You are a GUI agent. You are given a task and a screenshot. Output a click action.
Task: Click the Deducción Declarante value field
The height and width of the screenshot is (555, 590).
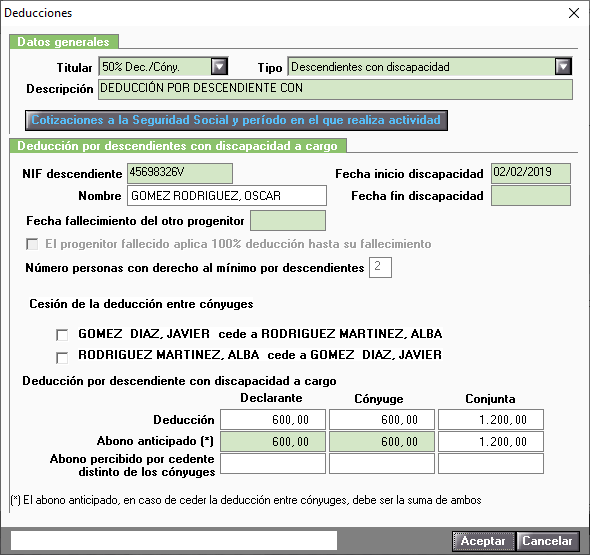[x=273, y=420]
